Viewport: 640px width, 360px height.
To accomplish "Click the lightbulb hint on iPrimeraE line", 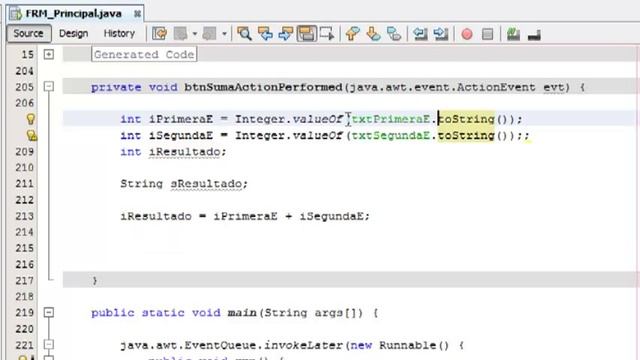I will pyautogui.click(x=31, y=119).
